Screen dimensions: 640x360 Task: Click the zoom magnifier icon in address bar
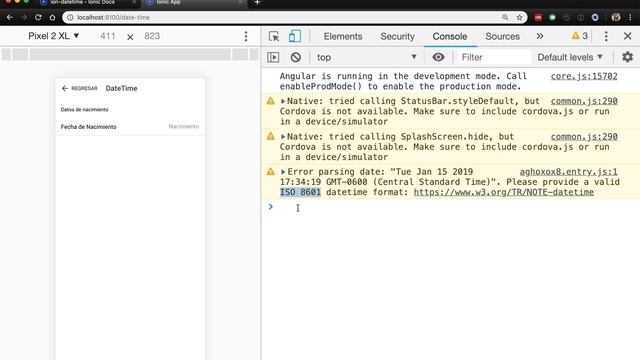pos(505,17)
